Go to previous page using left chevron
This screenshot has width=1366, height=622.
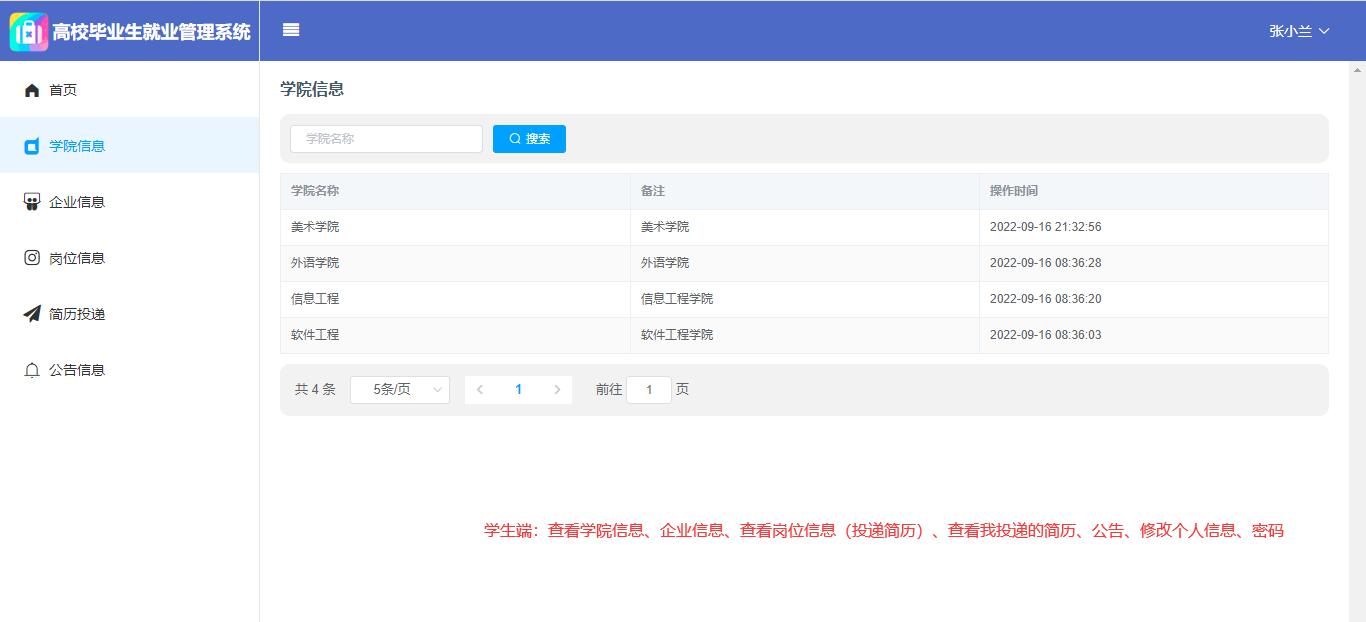(x=480, y=390)
